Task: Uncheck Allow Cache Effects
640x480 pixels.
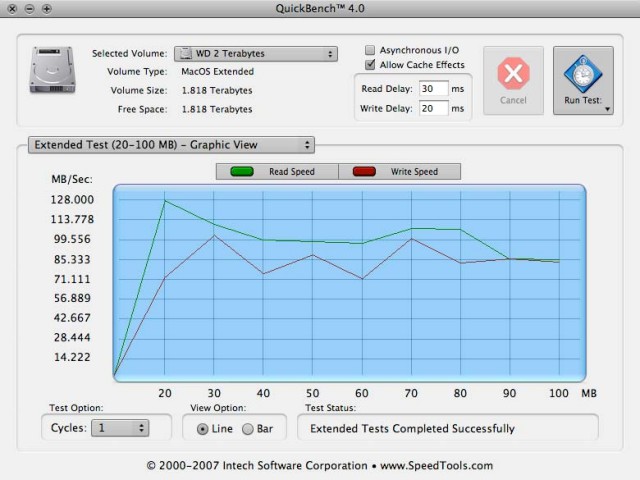Action: tap(370, 65)
